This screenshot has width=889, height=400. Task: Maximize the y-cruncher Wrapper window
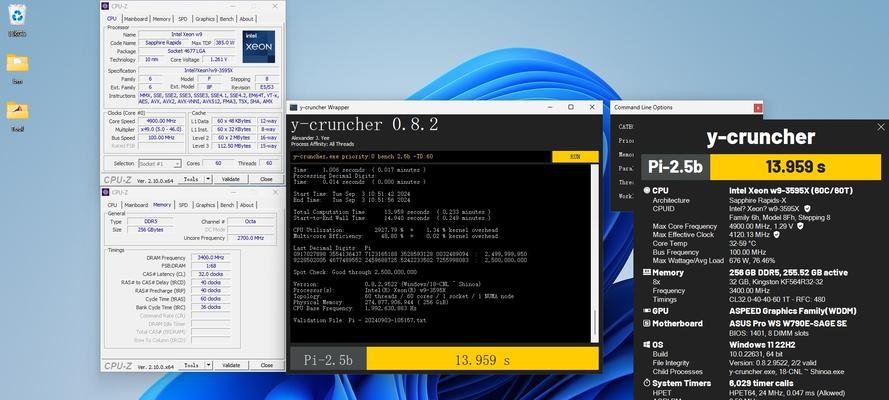[x=570, y=107]
